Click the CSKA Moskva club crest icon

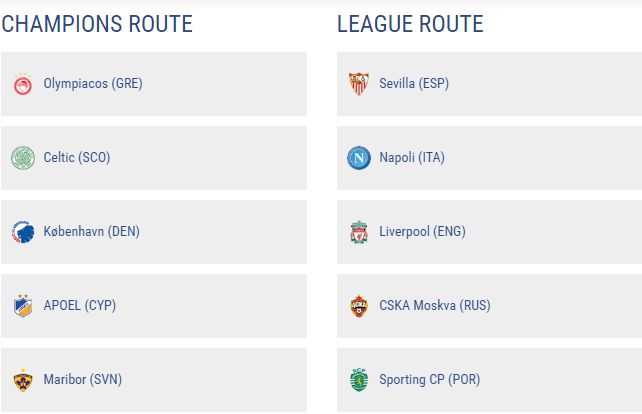tap(358, 306)
